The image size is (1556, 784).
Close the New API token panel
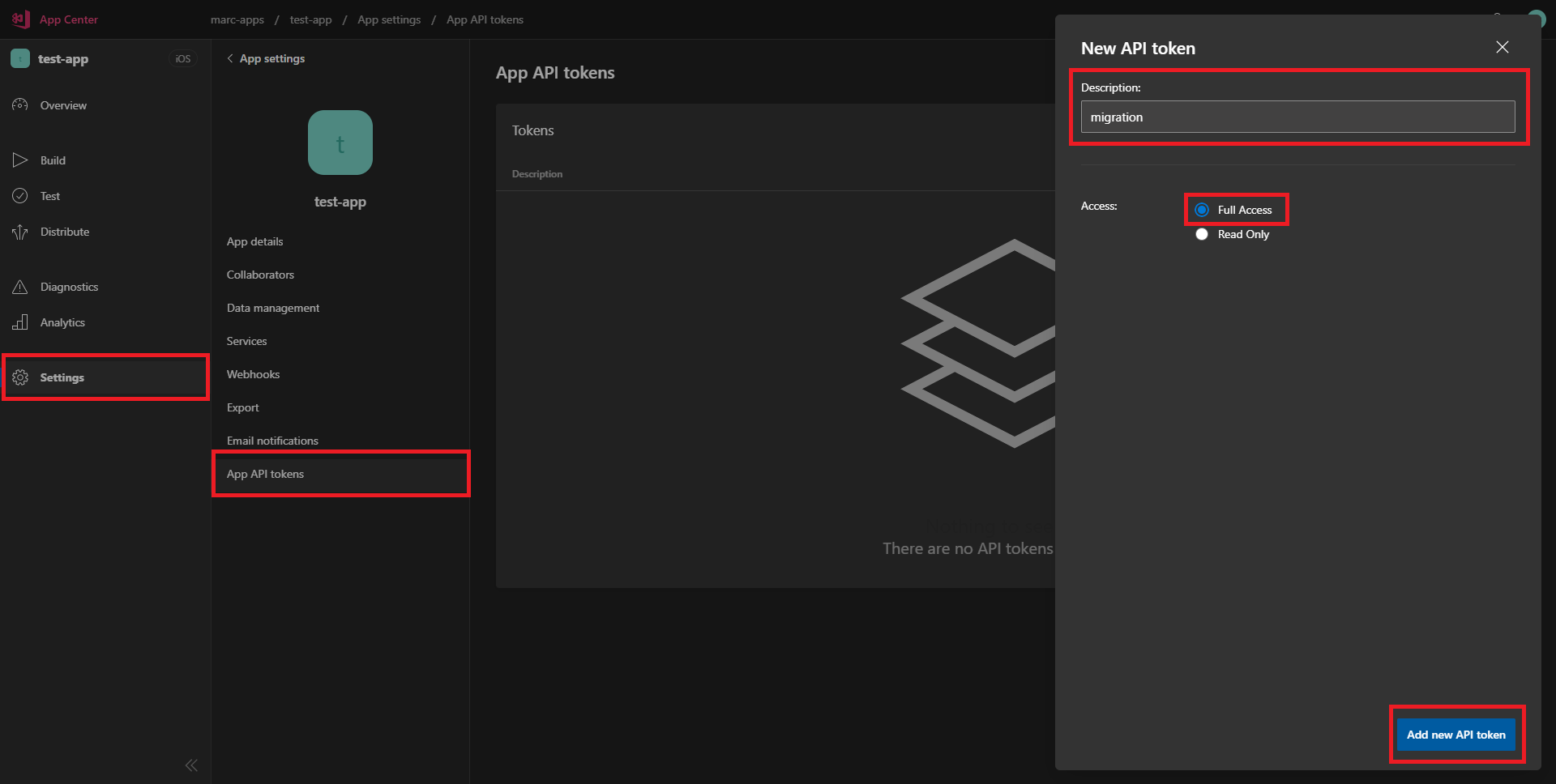[x=1502, y=47]
